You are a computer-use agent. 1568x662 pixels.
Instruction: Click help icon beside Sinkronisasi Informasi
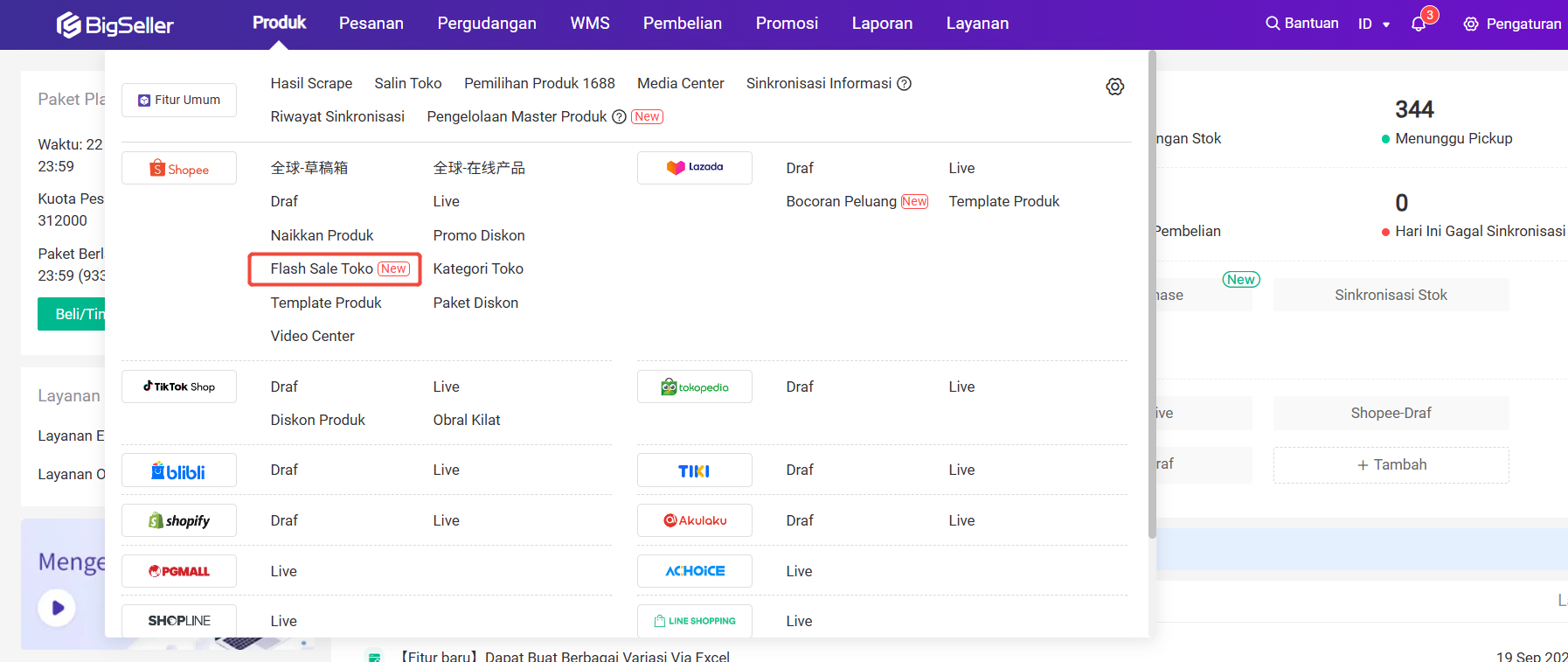(905, 83)
